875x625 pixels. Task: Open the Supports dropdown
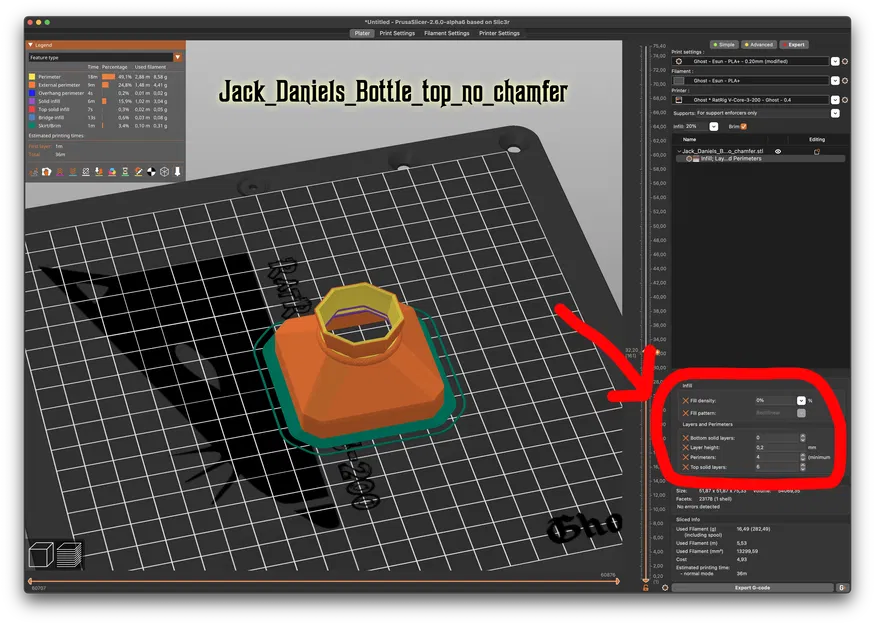click(x=835, y=113)
